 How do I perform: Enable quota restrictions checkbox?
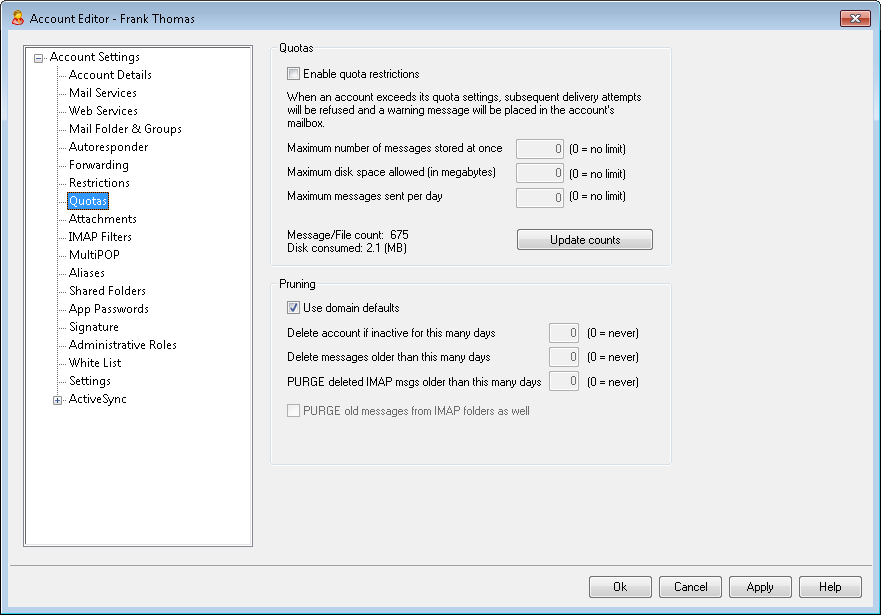[x=293, y=74]
